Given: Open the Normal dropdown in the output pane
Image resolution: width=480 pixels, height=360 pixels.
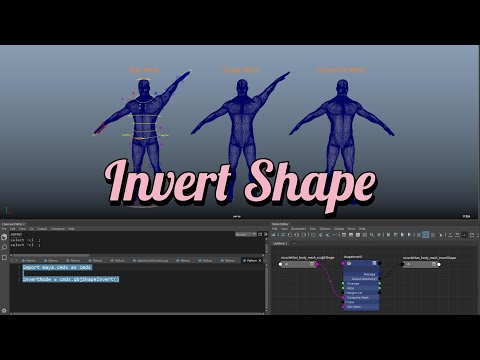Looking at the screenshot, I should 246,234.
